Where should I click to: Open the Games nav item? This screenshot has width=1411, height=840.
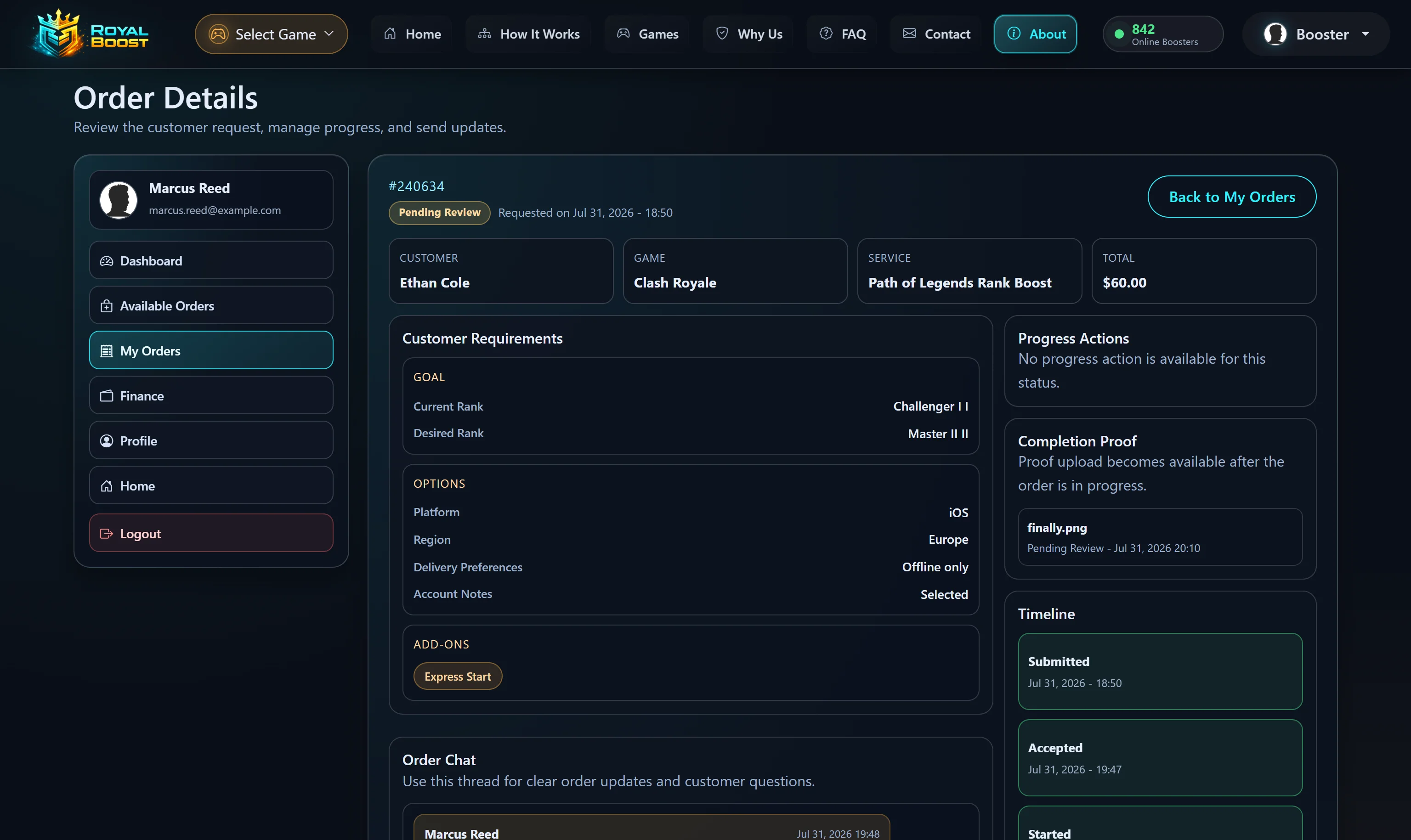tap(647, 34)
